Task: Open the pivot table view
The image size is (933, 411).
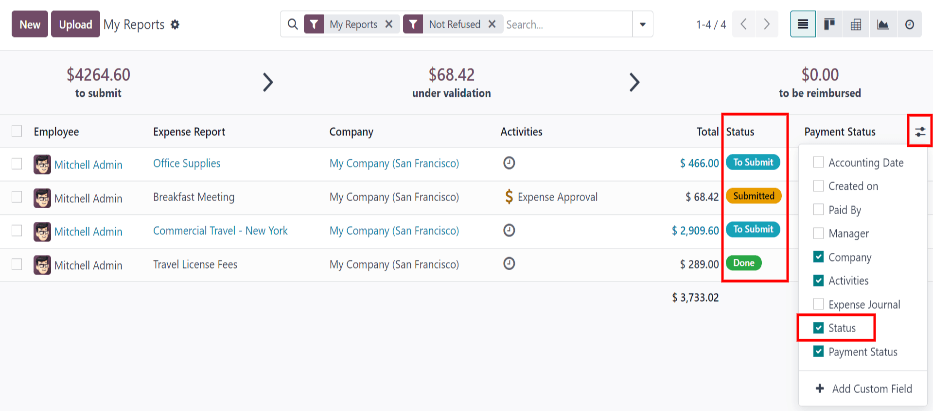Action: click(856, 24)
